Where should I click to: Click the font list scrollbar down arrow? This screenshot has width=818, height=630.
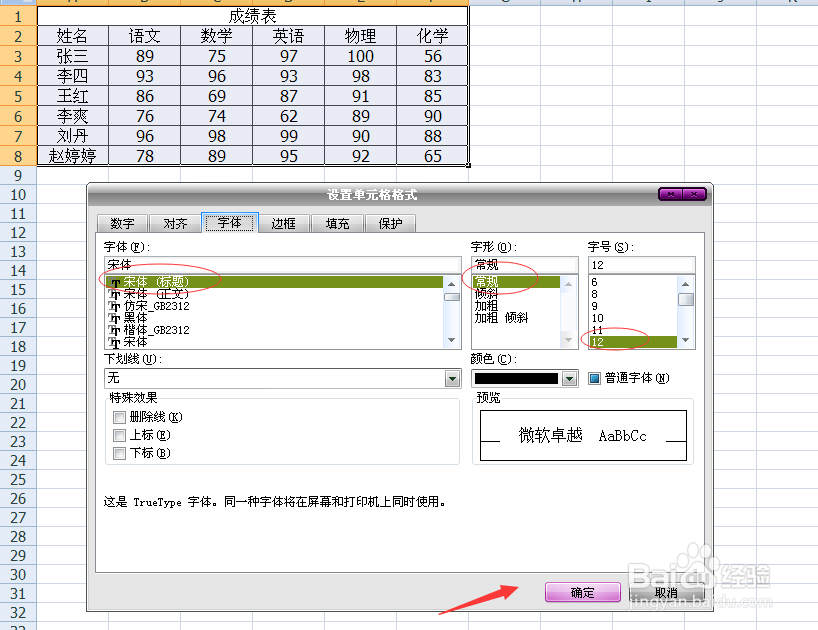(450, 338)
